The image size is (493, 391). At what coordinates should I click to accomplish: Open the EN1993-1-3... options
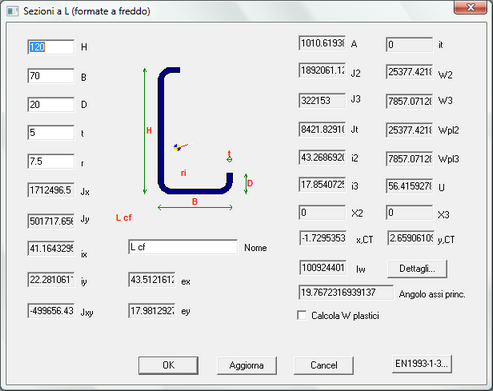point(422,364)
